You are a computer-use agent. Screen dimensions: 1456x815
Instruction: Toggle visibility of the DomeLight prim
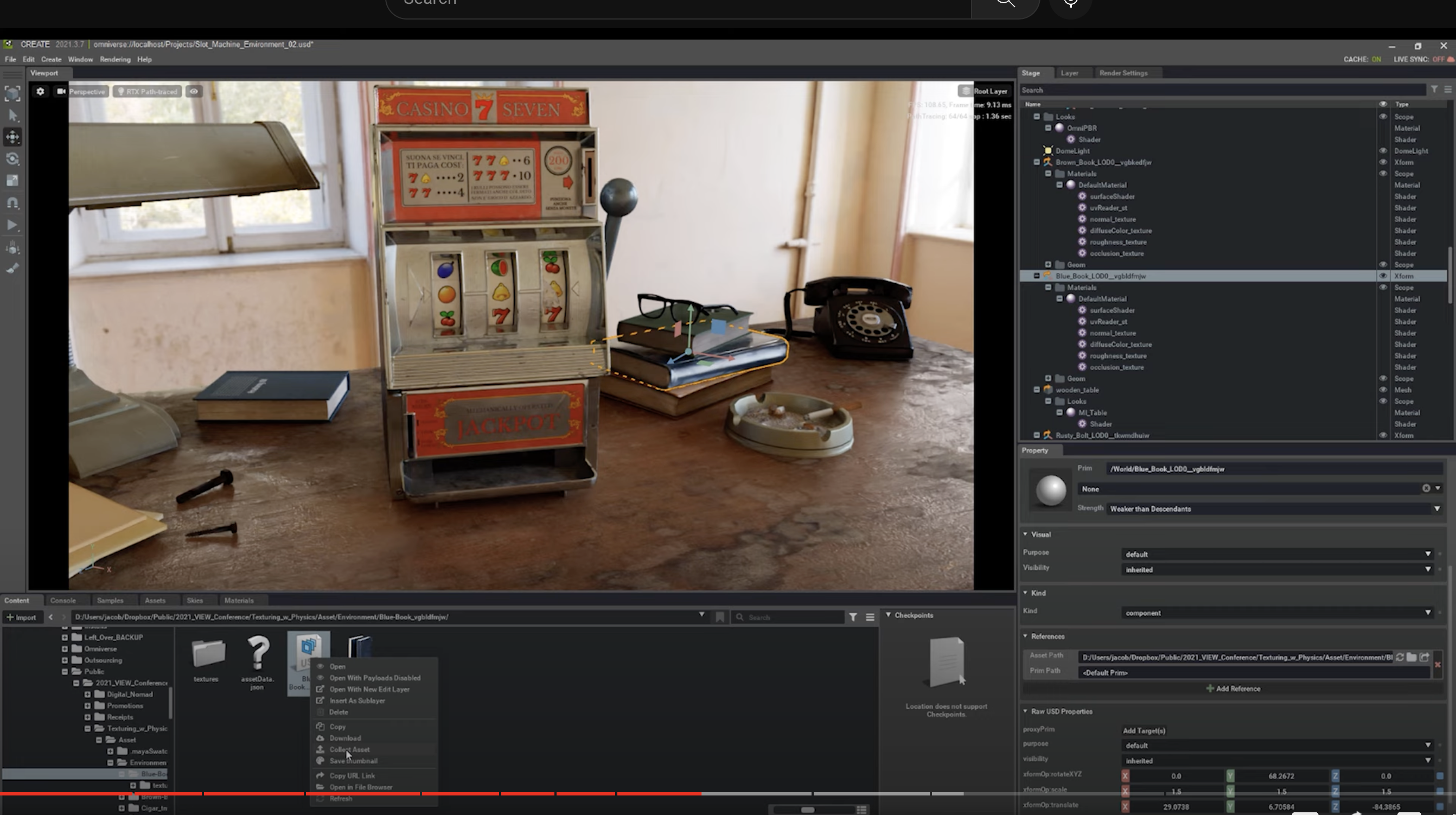point(1383,151)
